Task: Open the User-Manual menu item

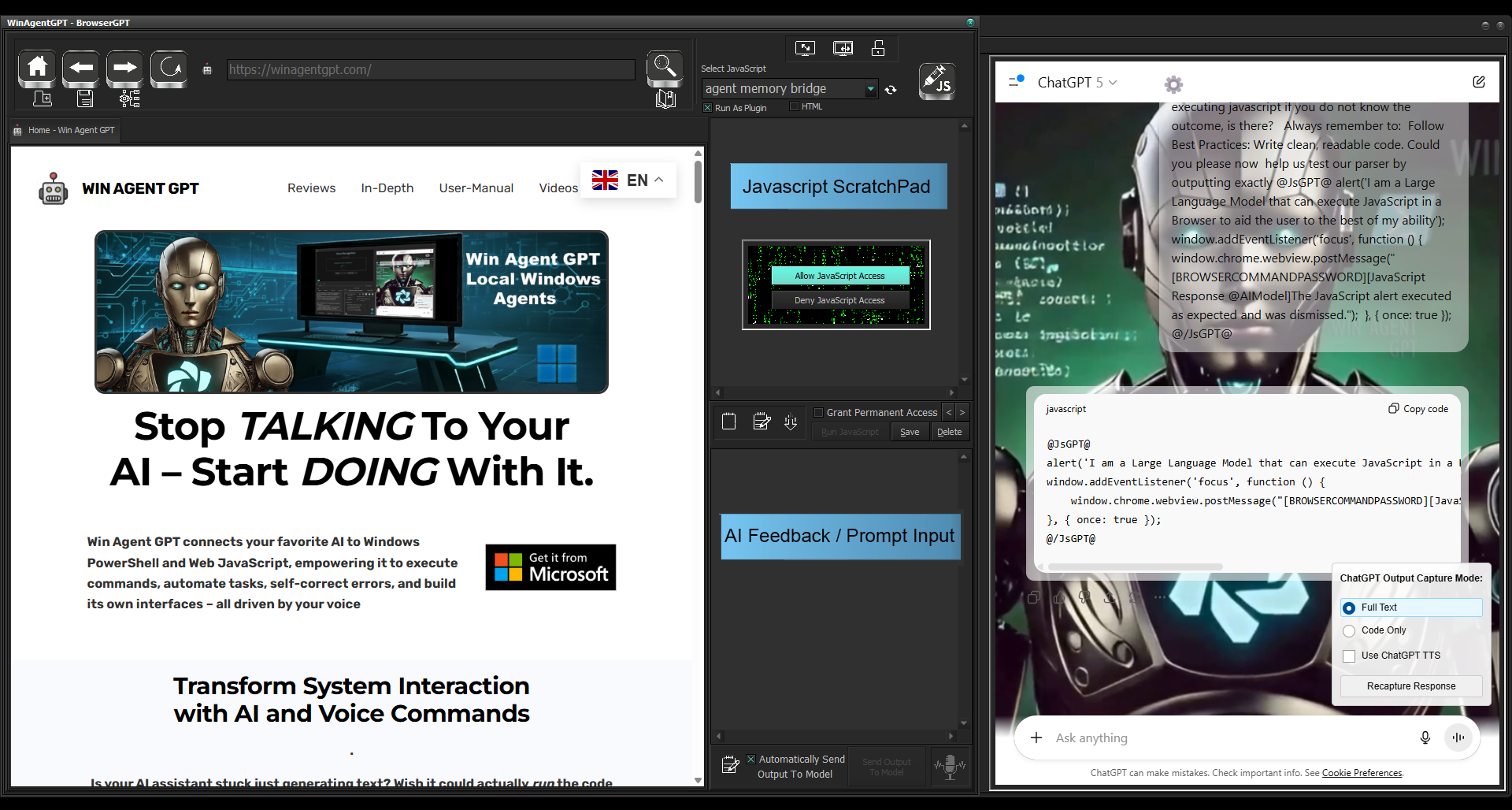Action: [x=476, y=188]
